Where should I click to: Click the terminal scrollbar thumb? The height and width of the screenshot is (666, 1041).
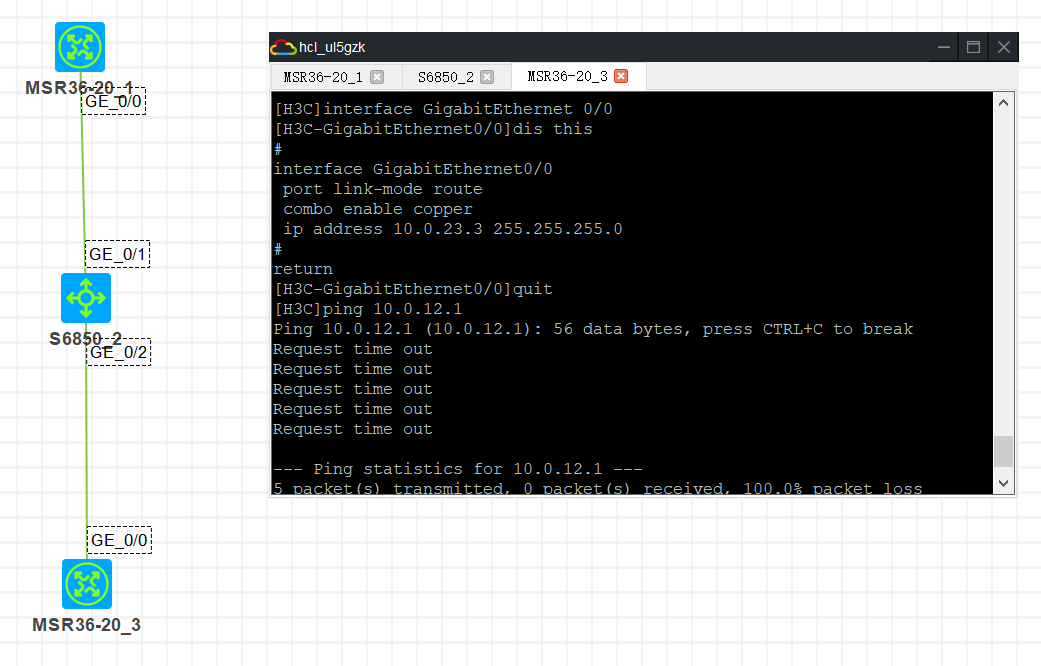1003,452
